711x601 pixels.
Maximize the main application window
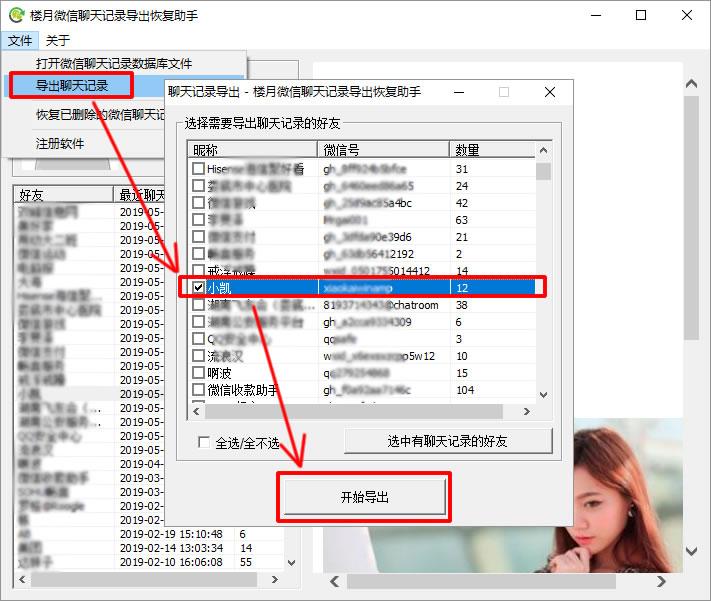click(x=641, y=15)
